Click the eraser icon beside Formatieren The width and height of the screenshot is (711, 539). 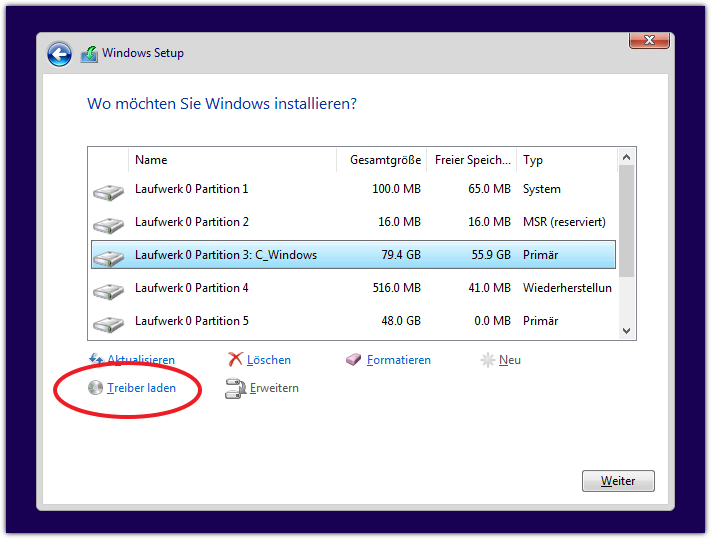coord(354,360)
